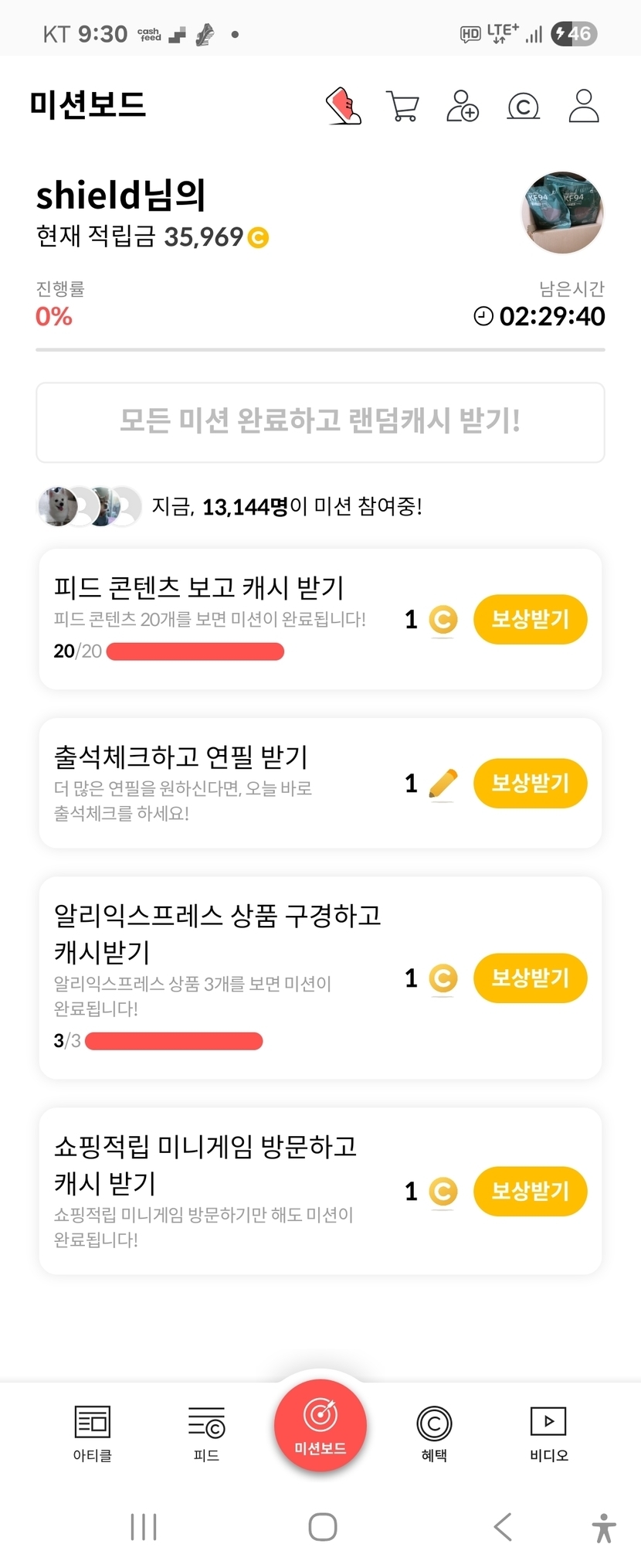Claim reward for 피드 콘텐츠 보고 캐시 받기
This screenshot has width=641, height=1568.
click(530, 619)
